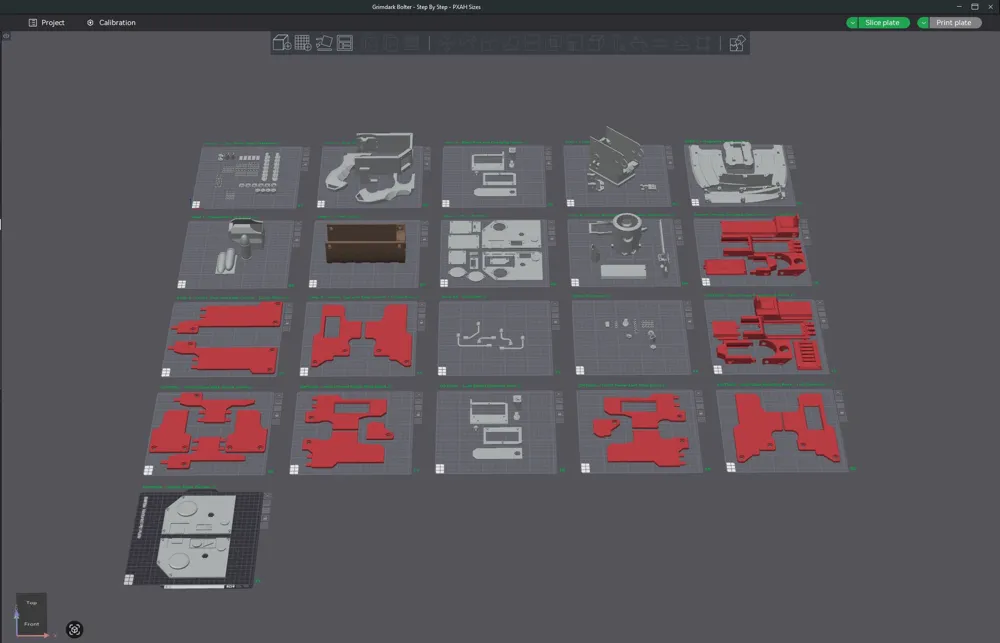The width and height of the screenshot is (1000, 643).
Task: Switch to the Calibration tab
Action: (111, 22)
